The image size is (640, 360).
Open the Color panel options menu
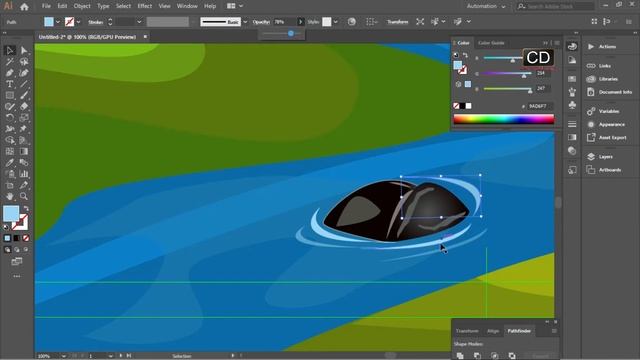click(x=557, y=43)
